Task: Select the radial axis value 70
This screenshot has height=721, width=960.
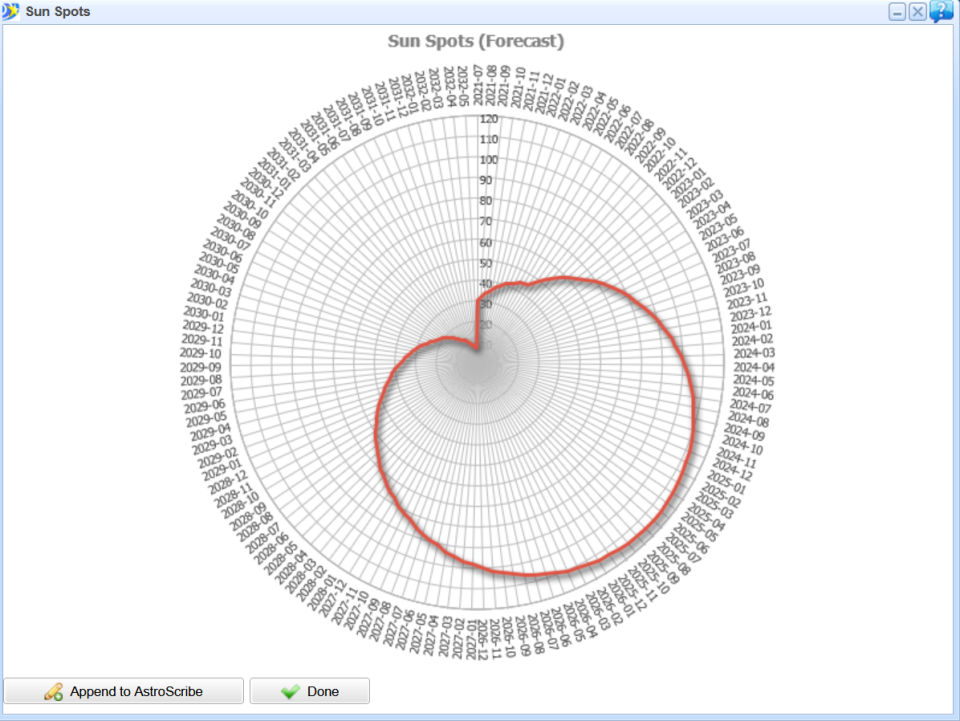Action: pyautogui.click(x=486, y=222)
